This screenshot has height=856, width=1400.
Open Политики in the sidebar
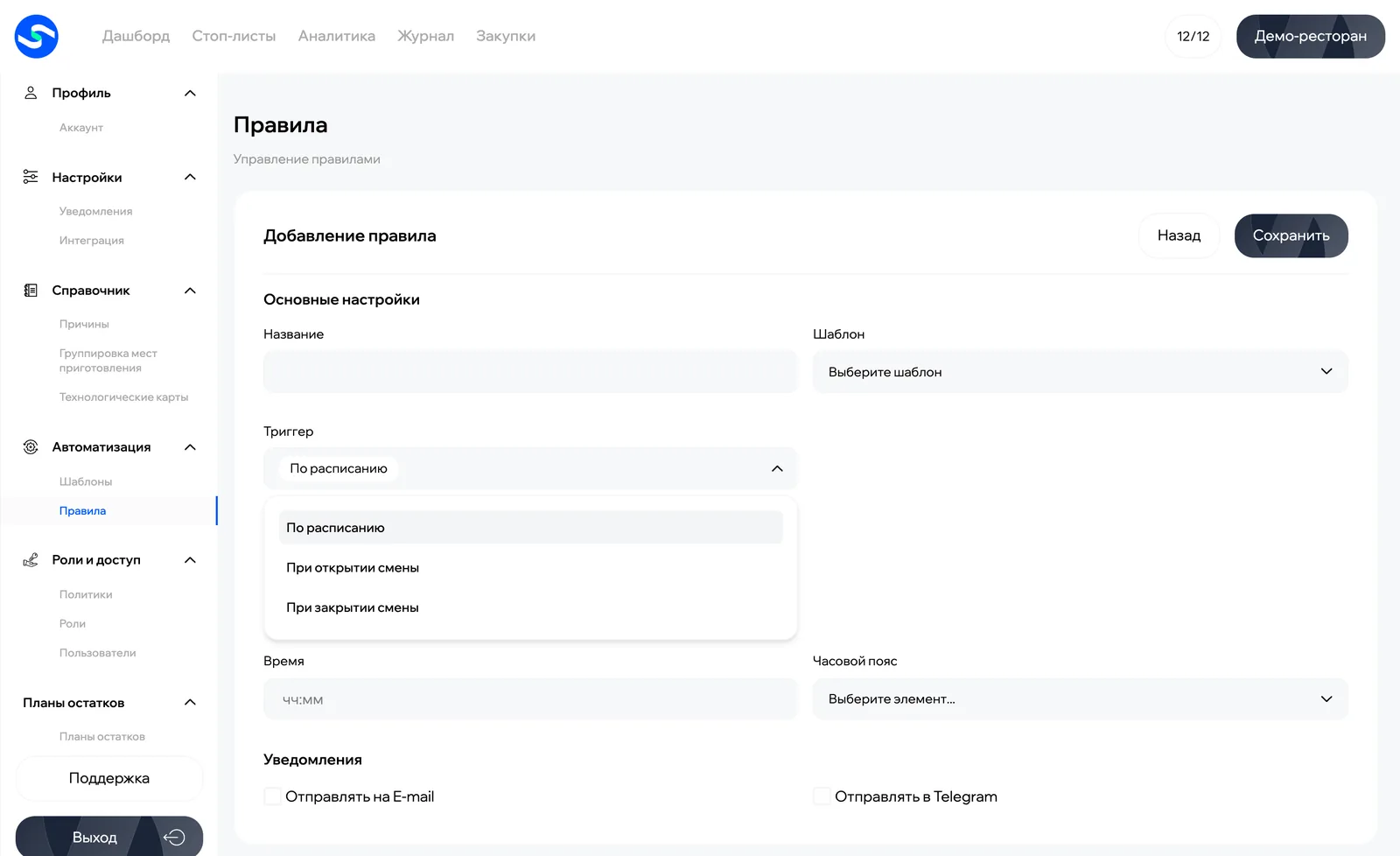(86, 595)
